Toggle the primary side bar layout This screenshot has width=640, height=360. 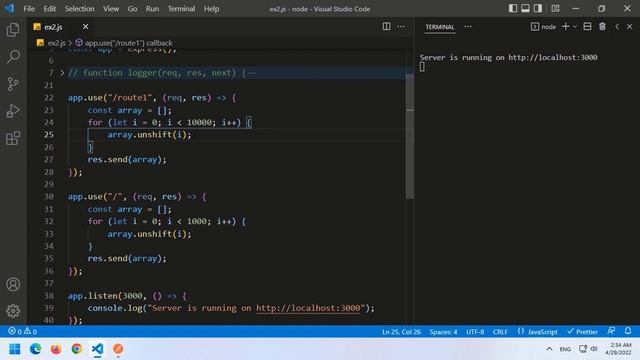click(x=513, y=8)
